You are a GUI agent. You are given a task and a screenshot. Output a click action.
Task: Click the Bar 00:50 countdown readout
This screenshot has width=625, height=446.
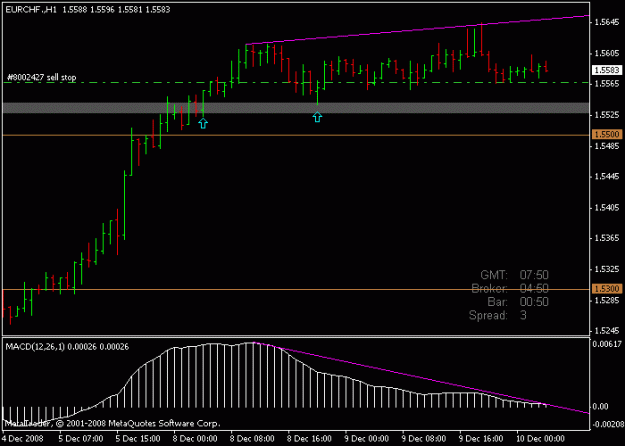click(518, 302)
